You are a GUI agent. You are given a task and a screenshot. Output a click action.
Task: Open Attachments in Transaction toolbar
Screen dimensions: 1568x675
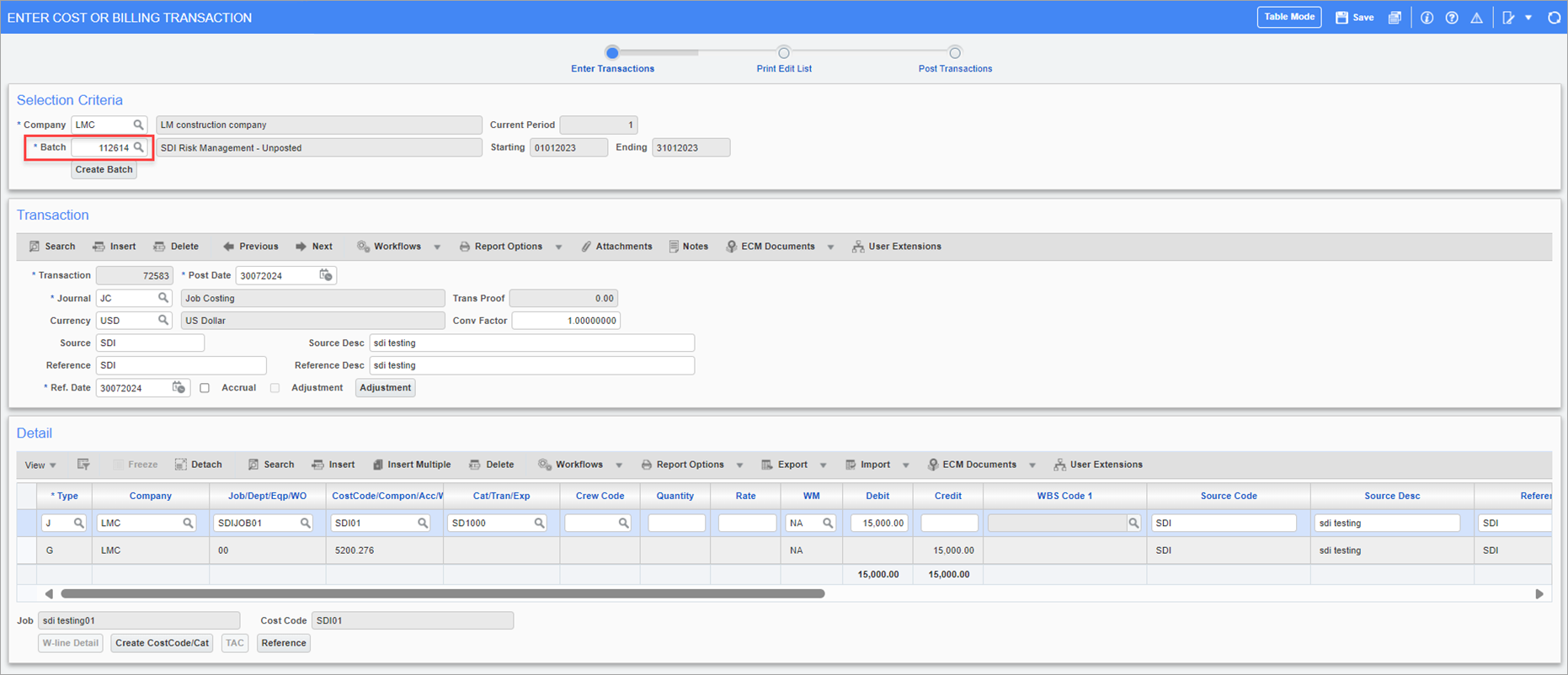(x=616, y=247)
